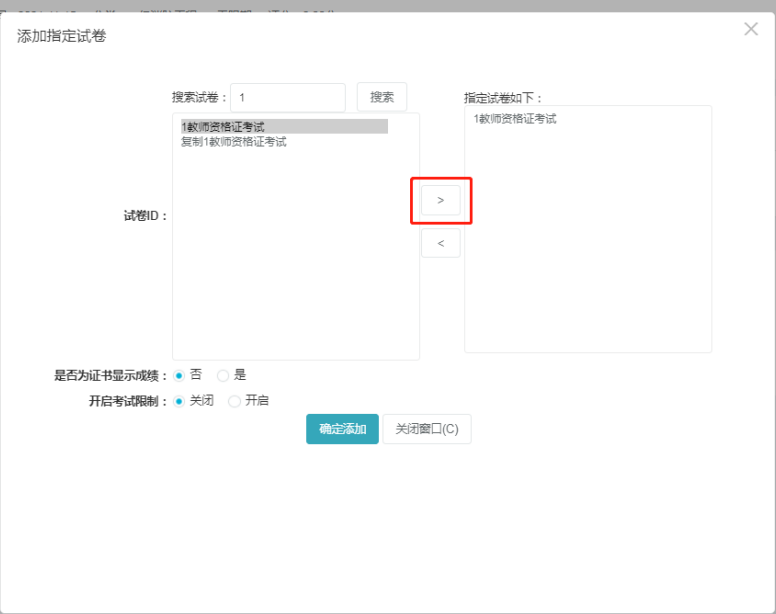Click the < arrow to remove assigned paper
The image size is (776, 614).
point(440,243)
